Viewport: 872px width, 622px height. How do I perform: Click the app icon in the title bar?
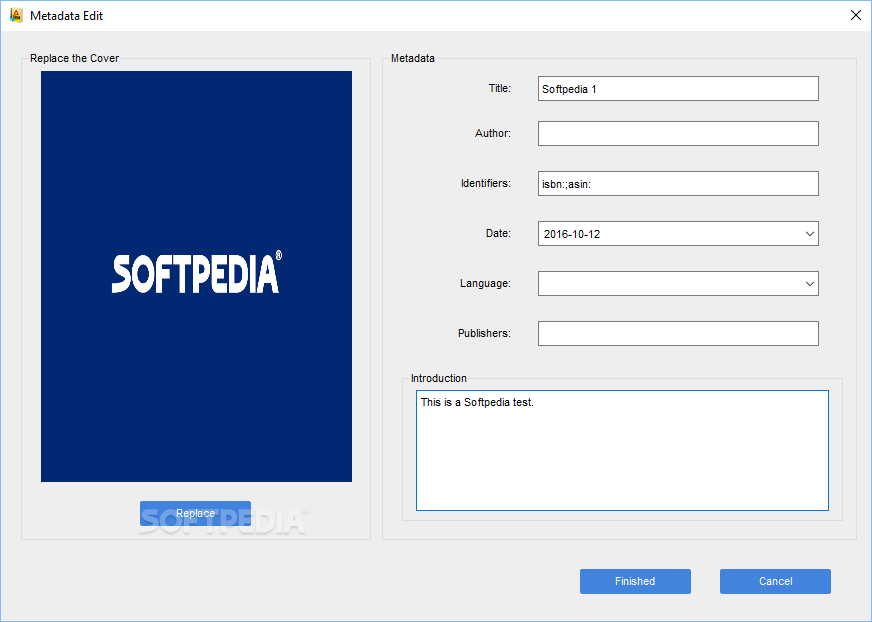pos(16,15)
